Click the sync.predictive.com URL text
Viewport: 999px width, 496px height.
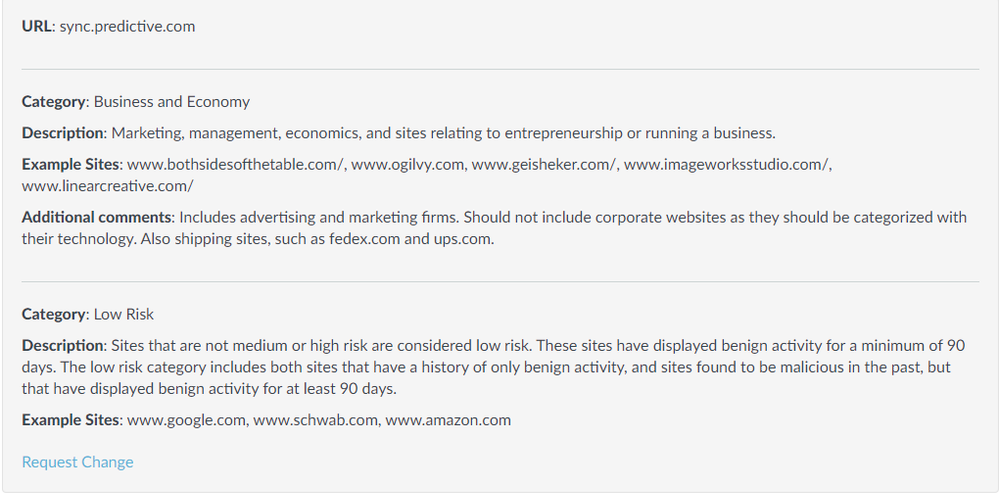pyautogui.click(x=127, y=27)
